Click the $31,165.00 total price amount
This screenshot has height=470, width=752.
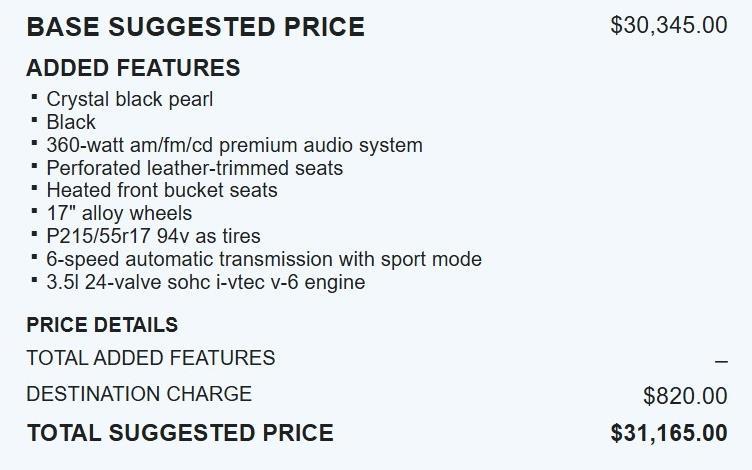click(x=669, y=433)
